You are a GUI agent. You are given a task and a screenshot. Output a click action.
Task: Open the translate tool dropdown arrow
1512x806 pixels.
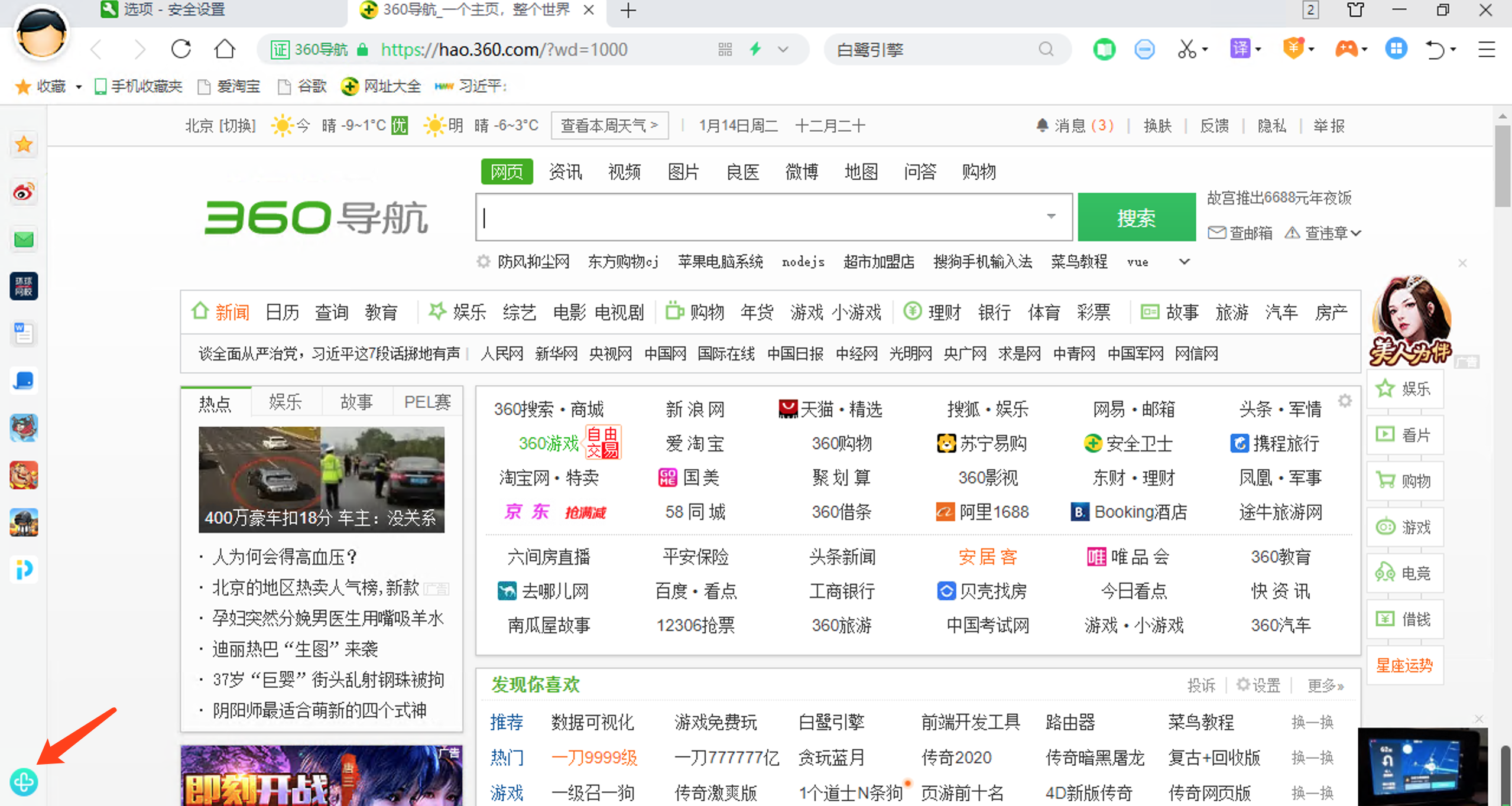point(1258,50)
